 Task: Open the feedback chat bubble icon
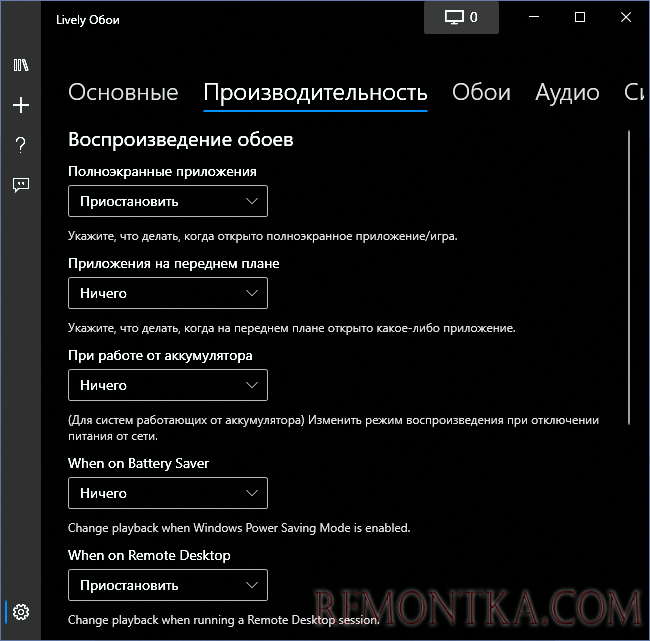[21, 185]
